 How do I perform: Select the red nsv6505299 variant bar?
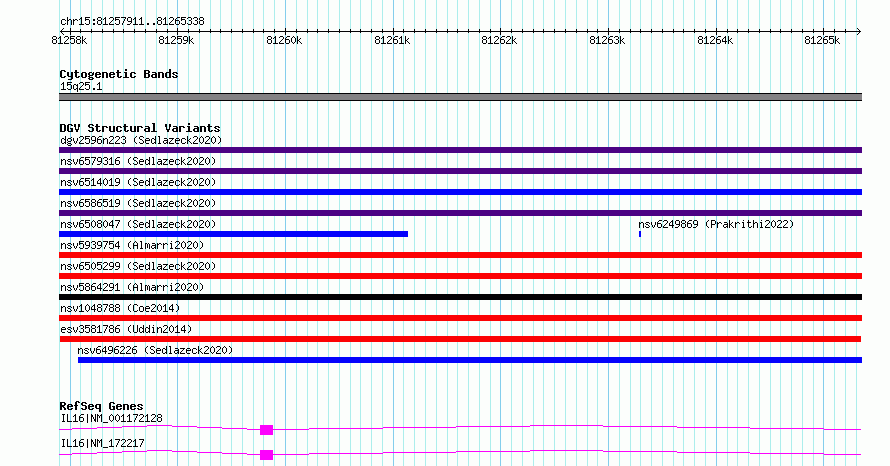[460, 276]
